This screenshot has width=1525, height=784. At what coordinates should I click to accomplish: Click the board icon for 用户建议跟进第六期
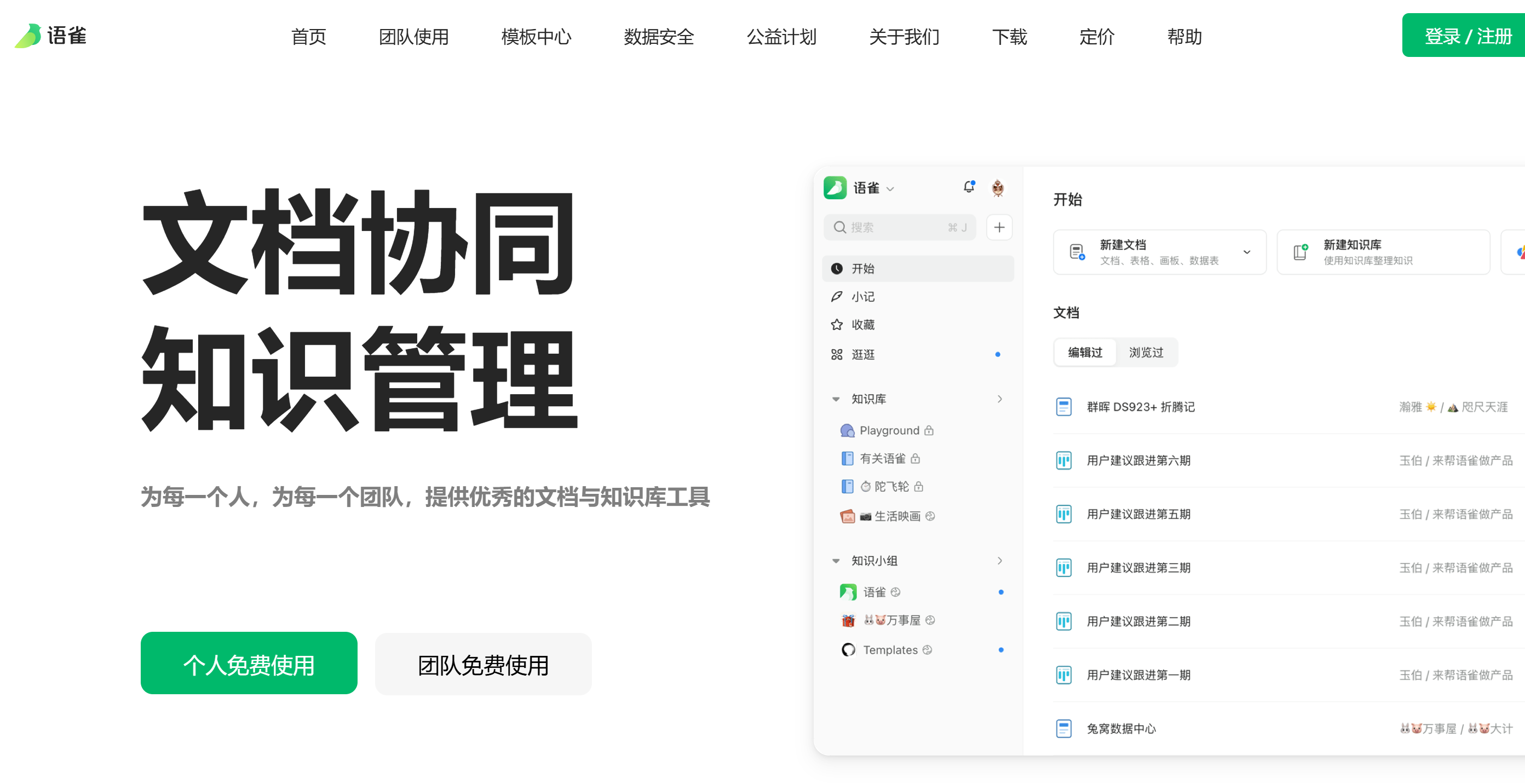(1064, 460)
